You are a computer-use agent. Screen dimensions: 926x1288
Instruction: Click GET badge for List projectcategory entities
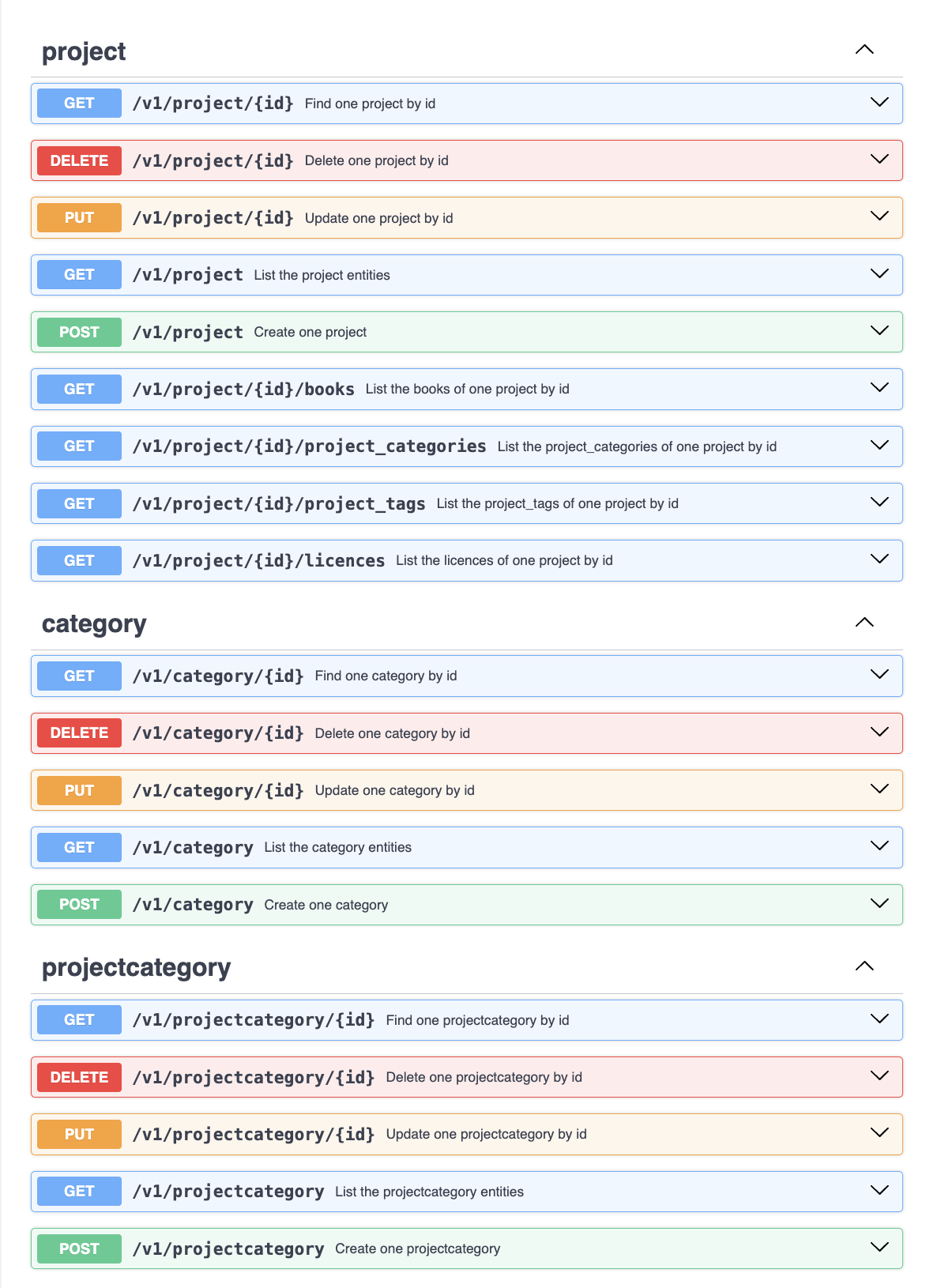79,1192
